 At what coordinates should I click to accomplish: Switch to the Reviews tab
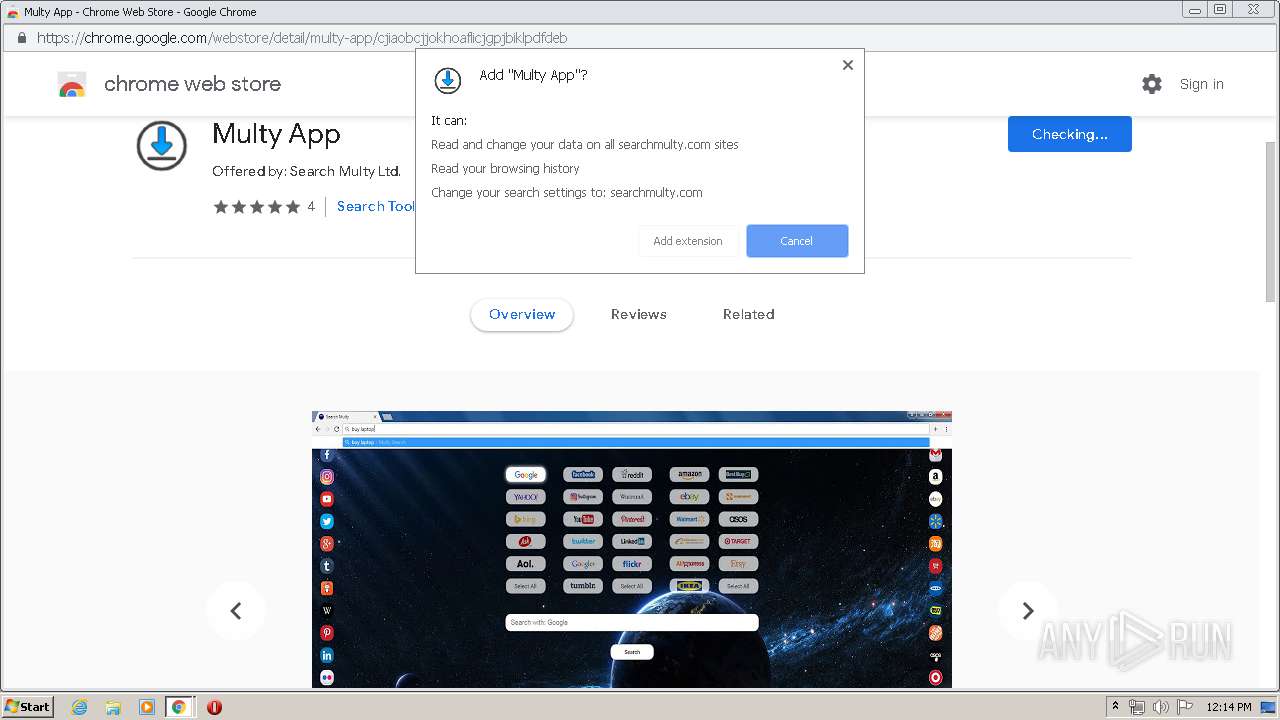point(639,314)
